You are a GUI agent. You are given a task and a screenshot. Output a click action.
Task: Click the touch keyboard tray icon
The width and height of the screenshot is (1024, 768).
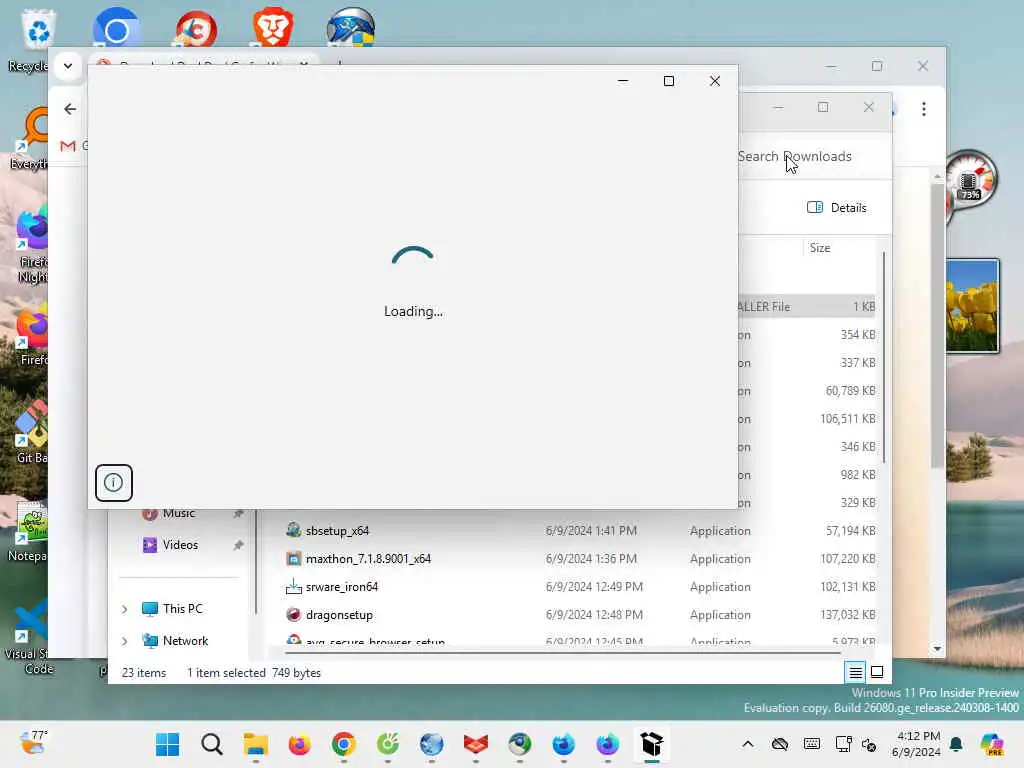pyautogui.click(x=812, y=744)
